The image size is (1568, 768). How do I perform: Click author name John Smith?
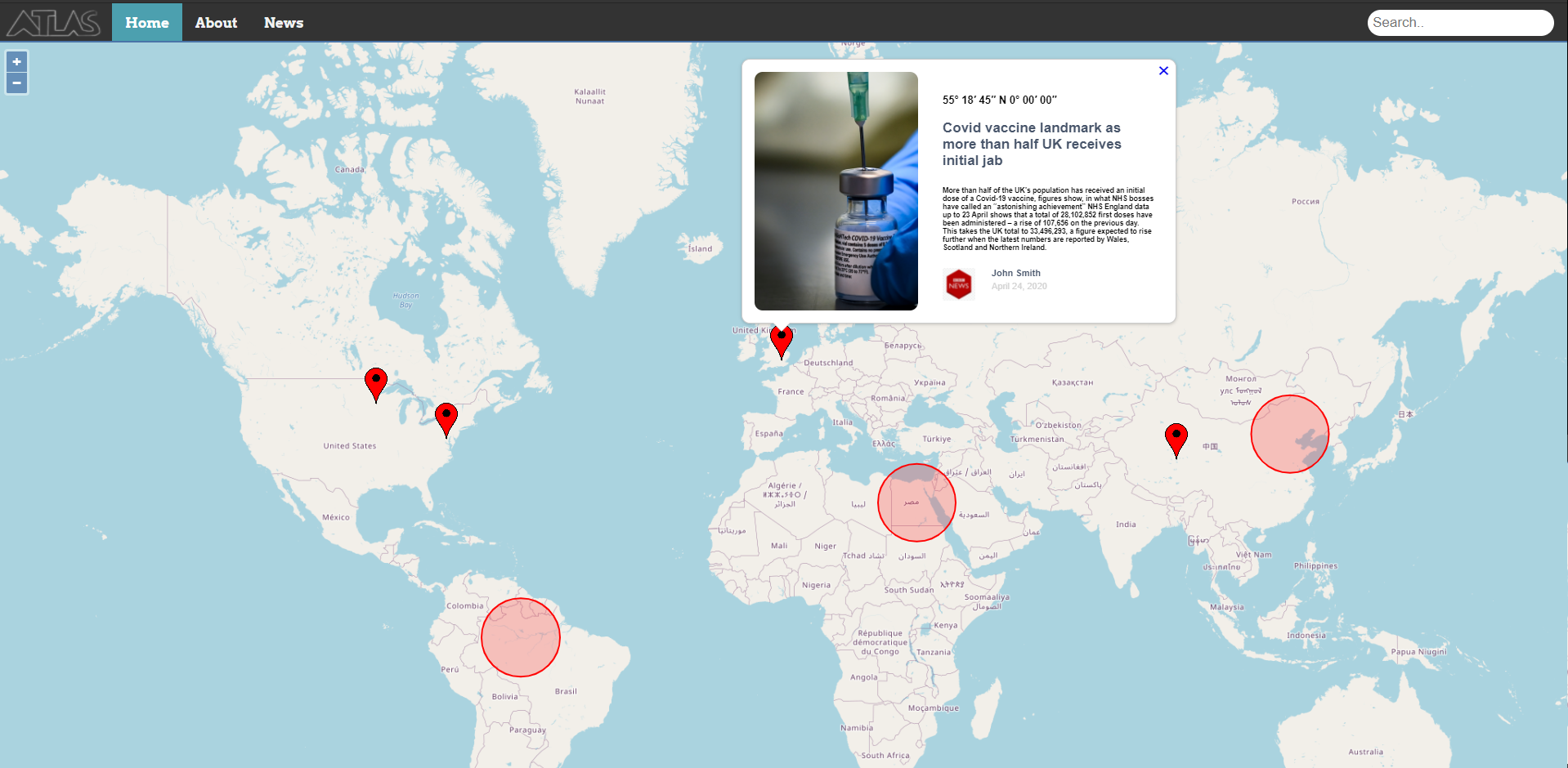pyautogui.click(x=1016, y=273)
